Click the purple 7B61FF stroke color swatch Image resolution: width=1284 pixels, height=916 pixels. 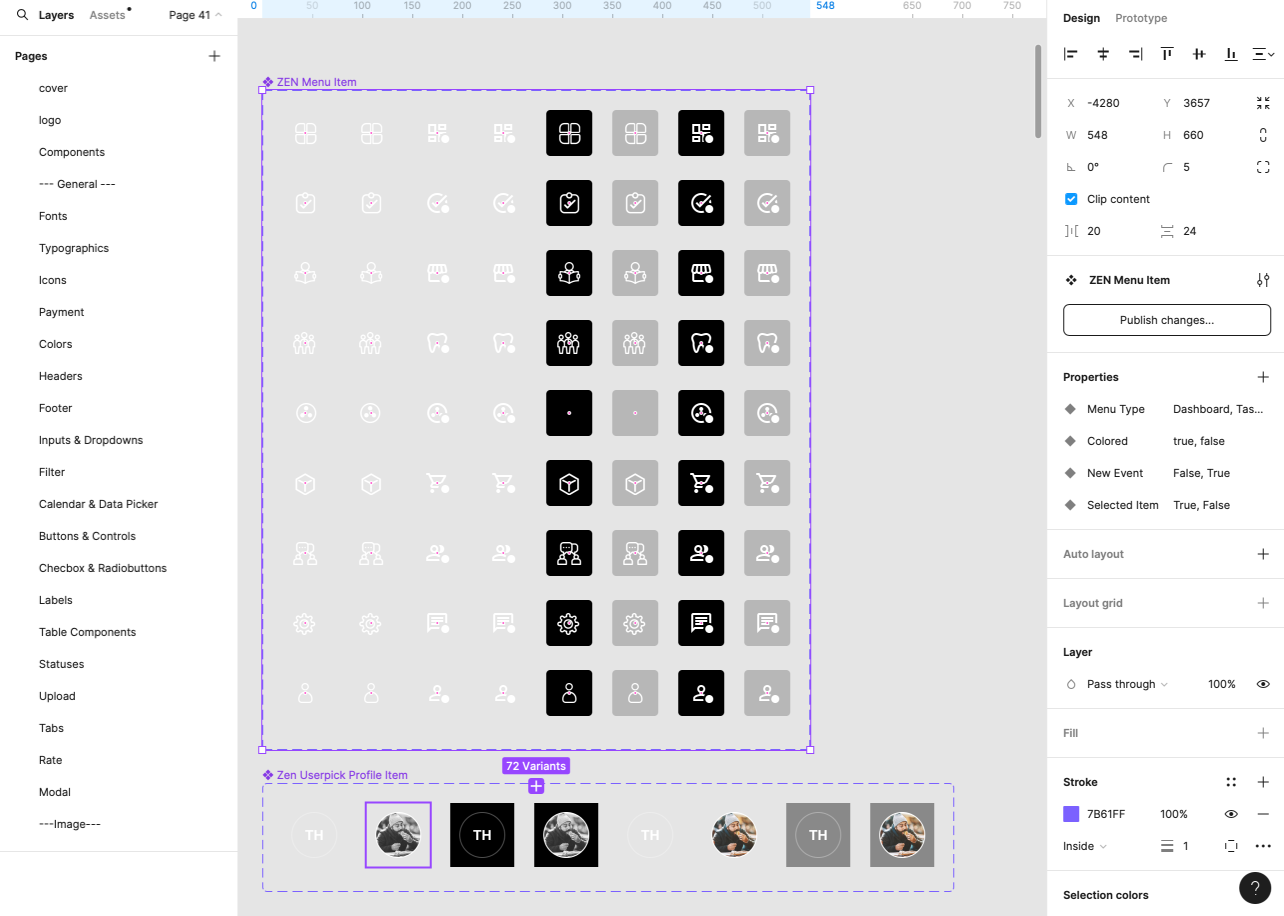pos(1071,814)
